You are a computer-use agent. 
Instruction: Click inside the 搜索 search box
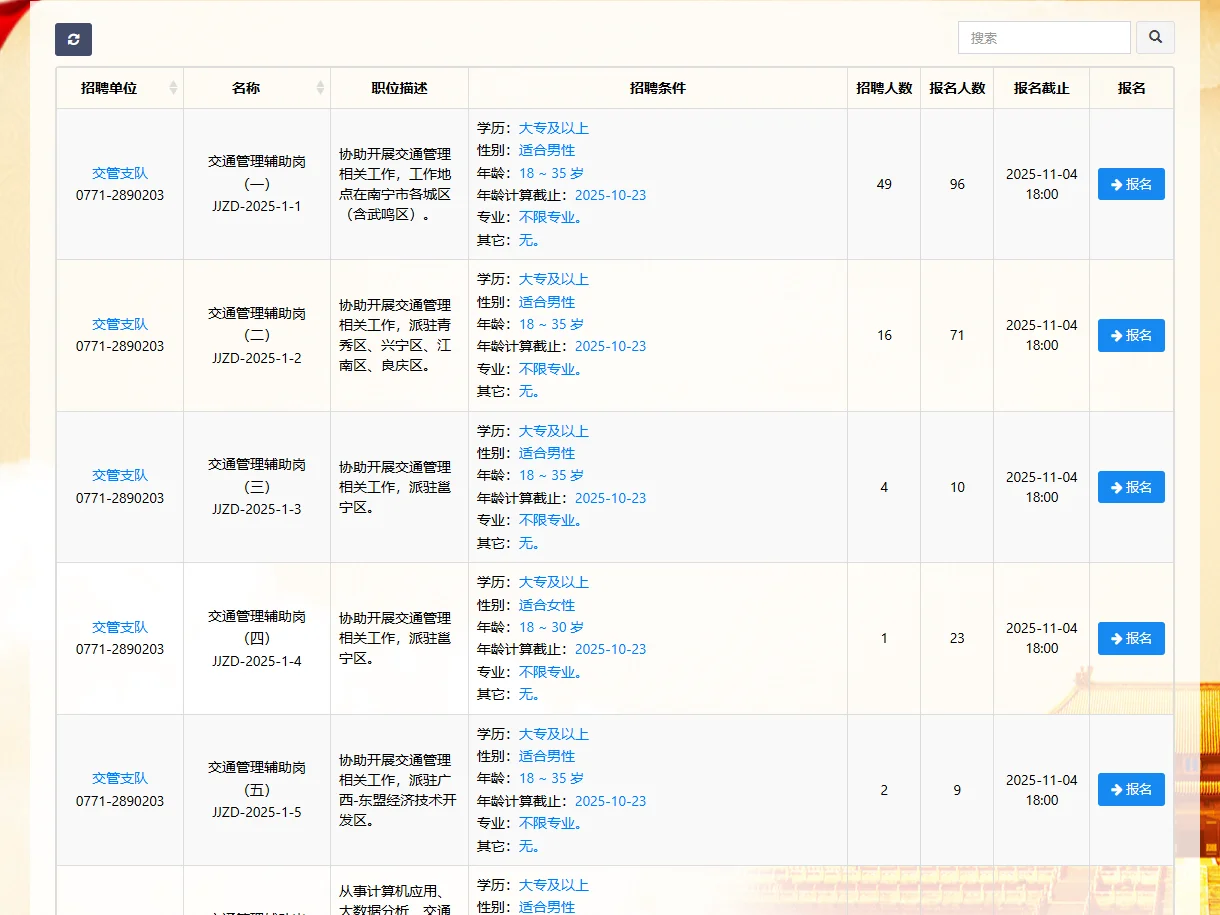(x=1044, y=37)
